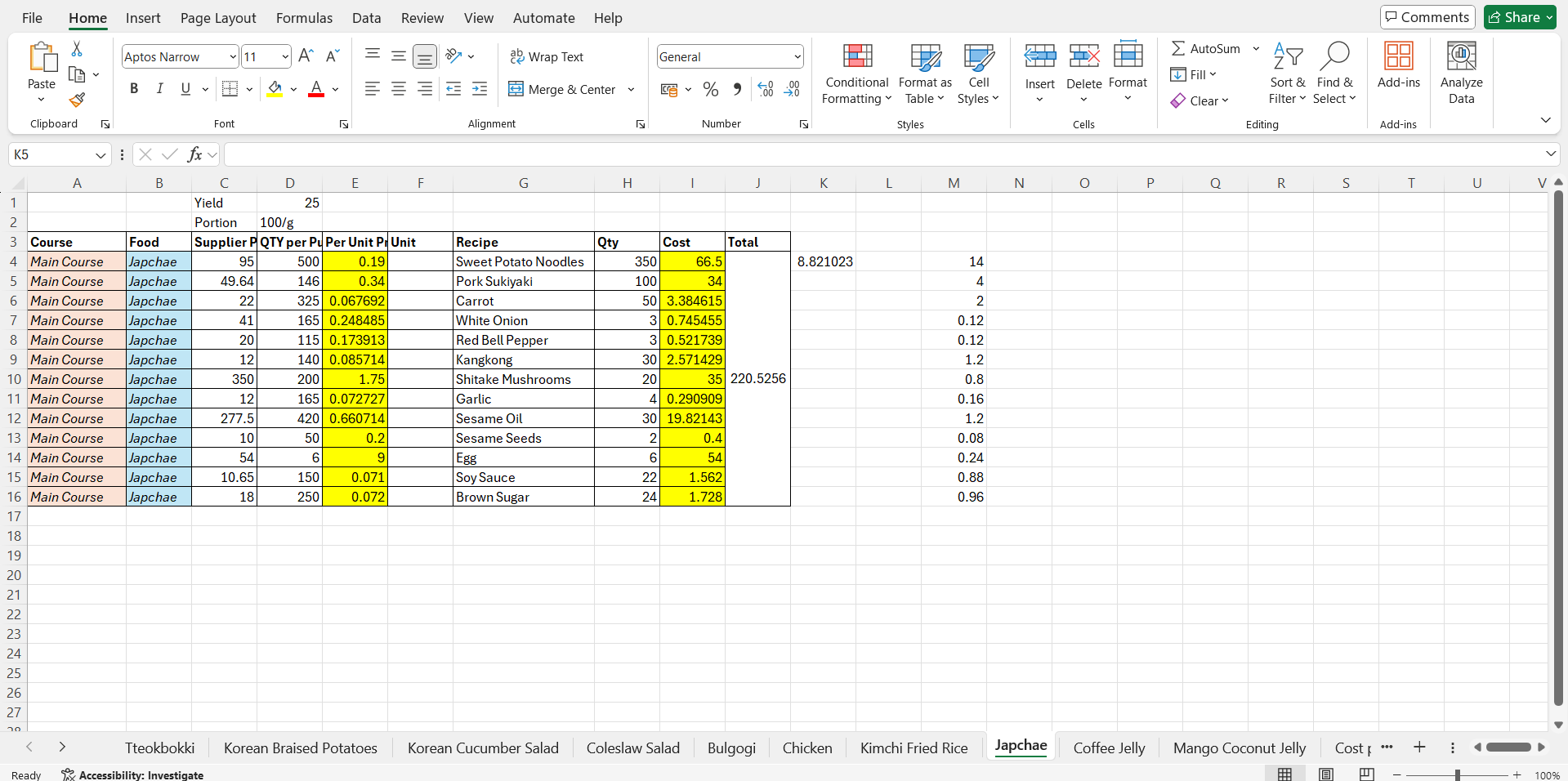Switch to the Formulas ribbon tab
The image size is (1568, 781).
304,18
